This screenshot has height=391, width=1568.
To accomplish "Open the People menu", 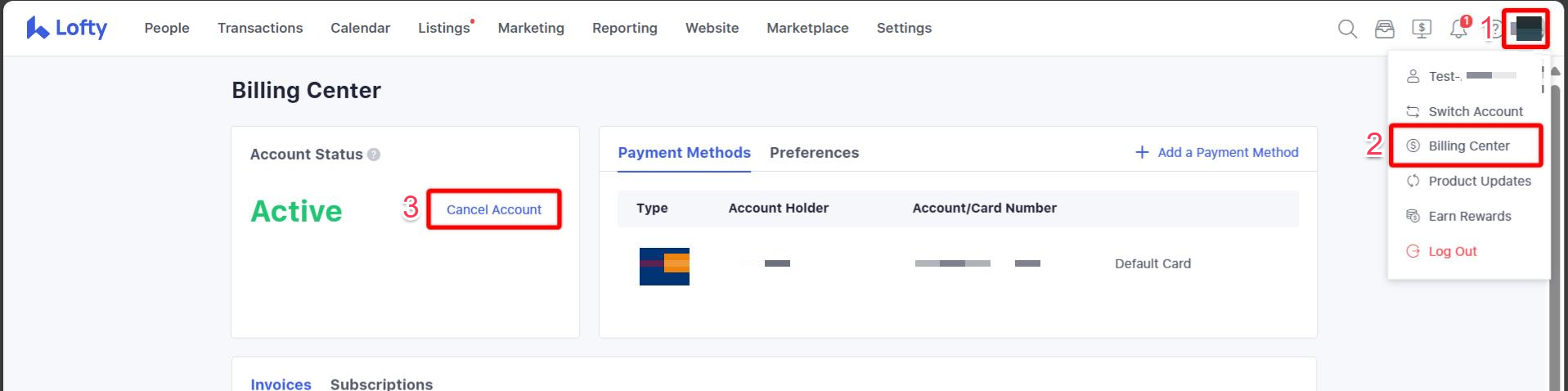I will pyautogui.click(x=167, y=28).
